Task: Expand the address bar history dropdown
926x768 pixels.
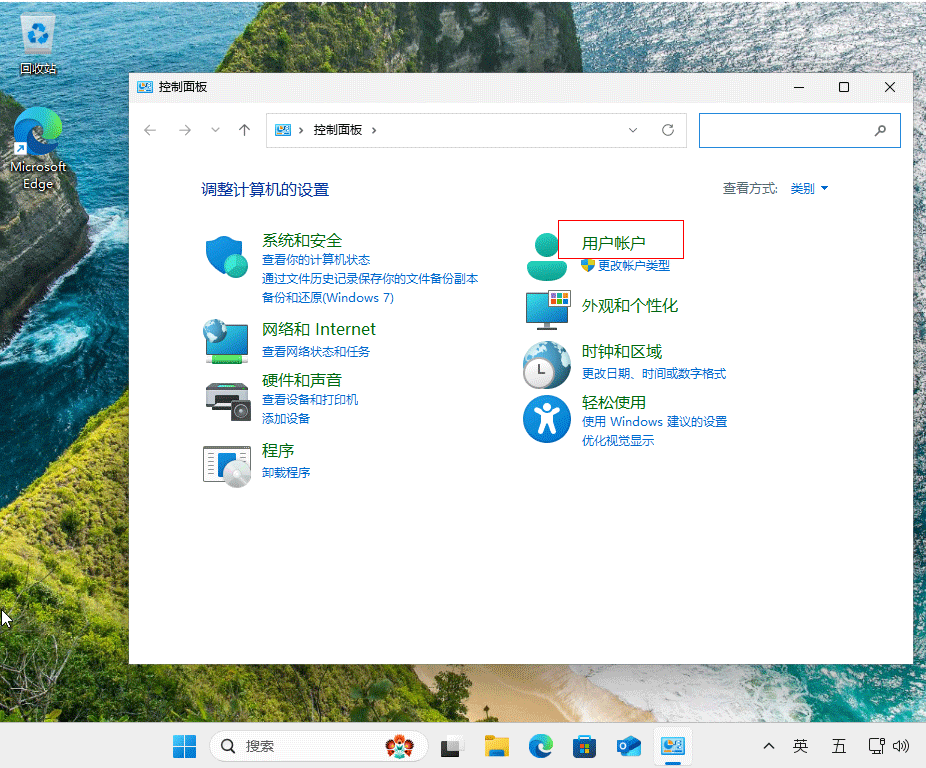Action: (633, 130)
